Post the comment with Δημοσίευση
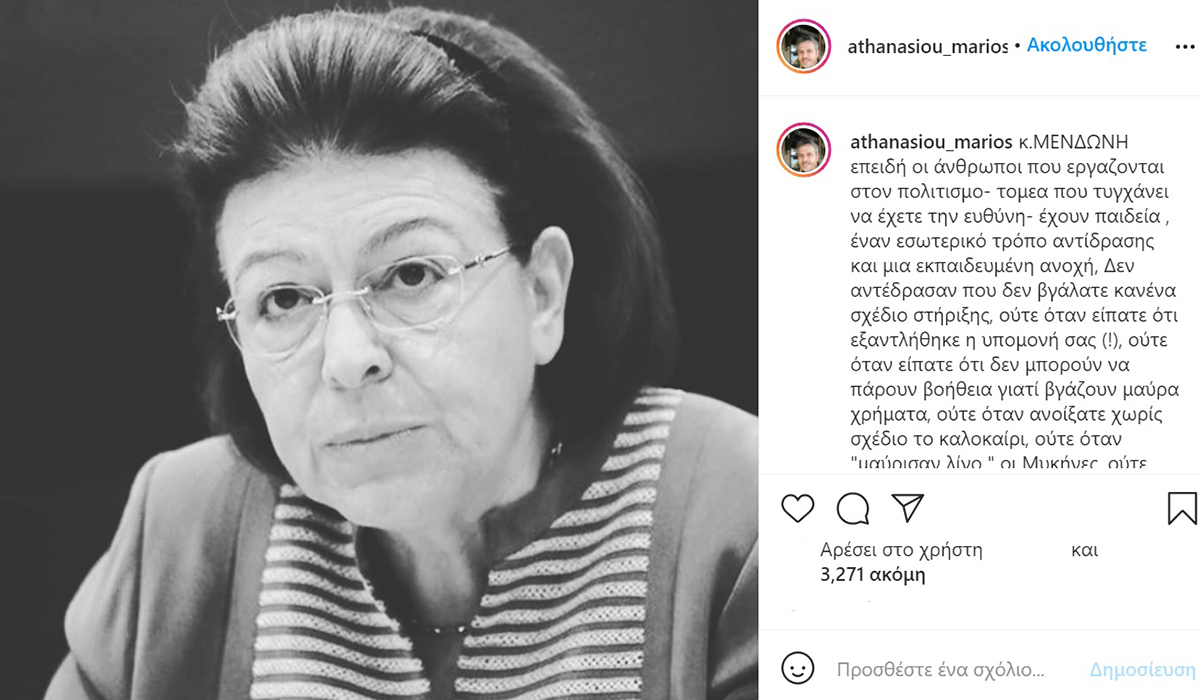The width and height of the screenshot is (1200, 700). [x=1142, y=669]
